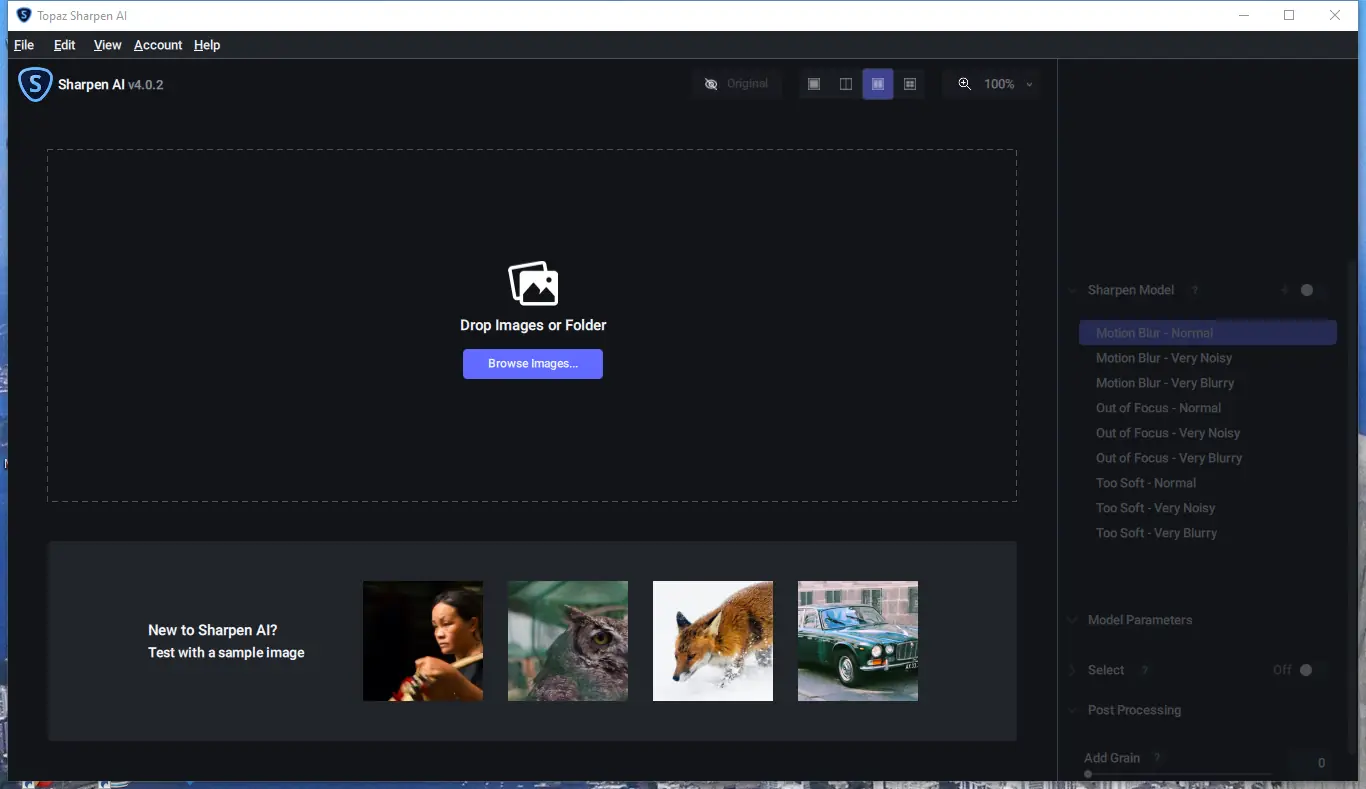Open the View menu
Image resolution: width=1366 pixels, height=789 pixels.
pyautogui.click(x=107, y=45)
